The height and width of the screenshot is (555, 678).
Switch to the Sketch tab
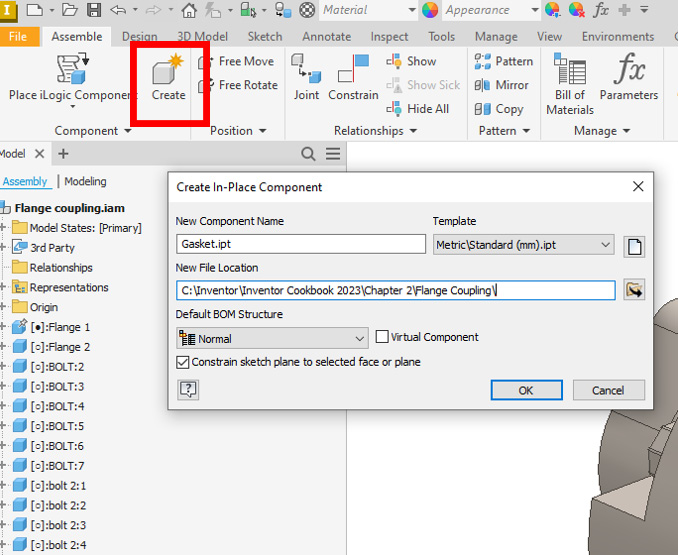click(x=265, y=37)
